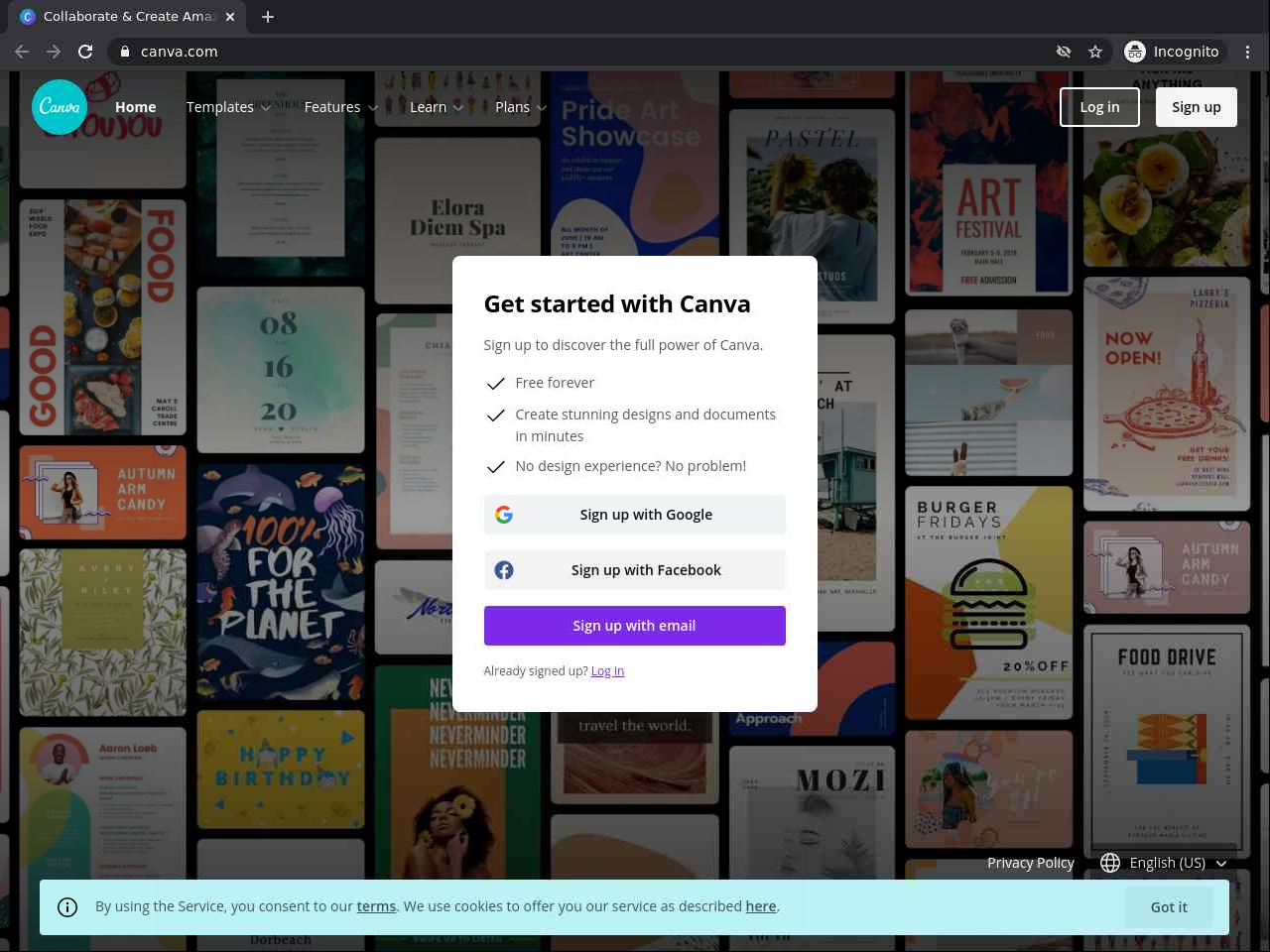Click the cookie notice info icon
Image resolution: width=1270 pixels, height=952 pixels.
(x=67, y=907)
